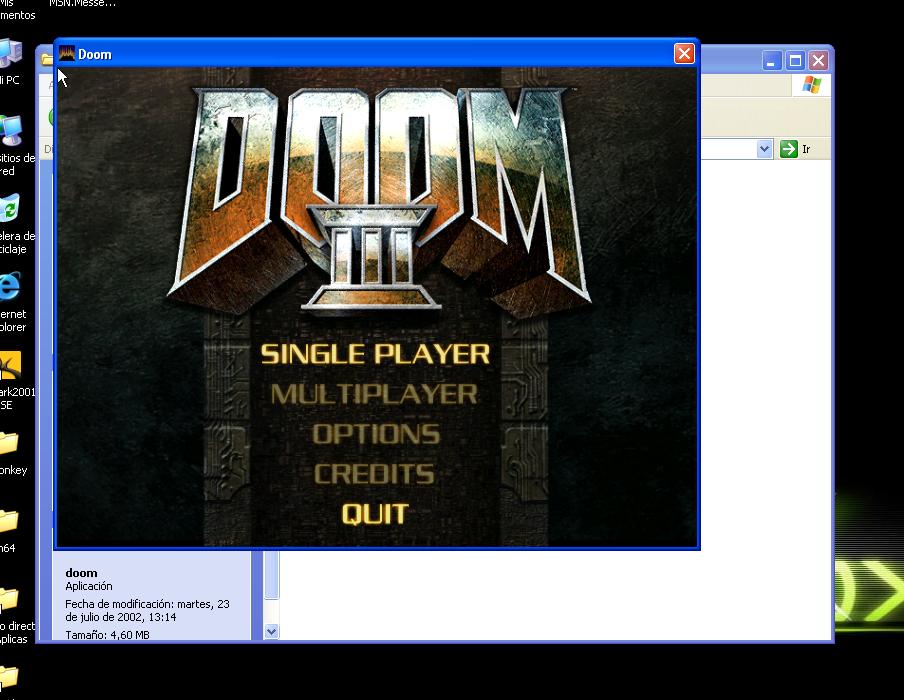The image size is (904, 700).
Task: Open the Multiplayer menu
Action: pos(374,394)
